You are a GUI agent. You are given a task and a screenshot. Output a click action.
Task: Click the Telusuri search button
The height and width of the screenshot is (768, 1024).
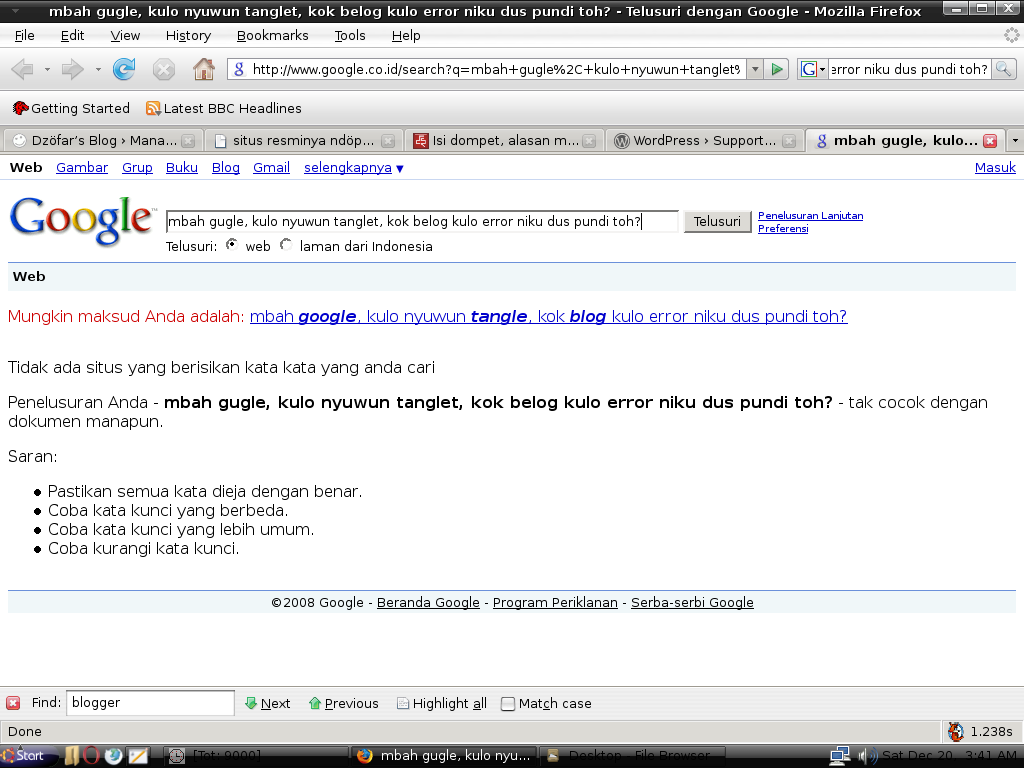[717, 221]
